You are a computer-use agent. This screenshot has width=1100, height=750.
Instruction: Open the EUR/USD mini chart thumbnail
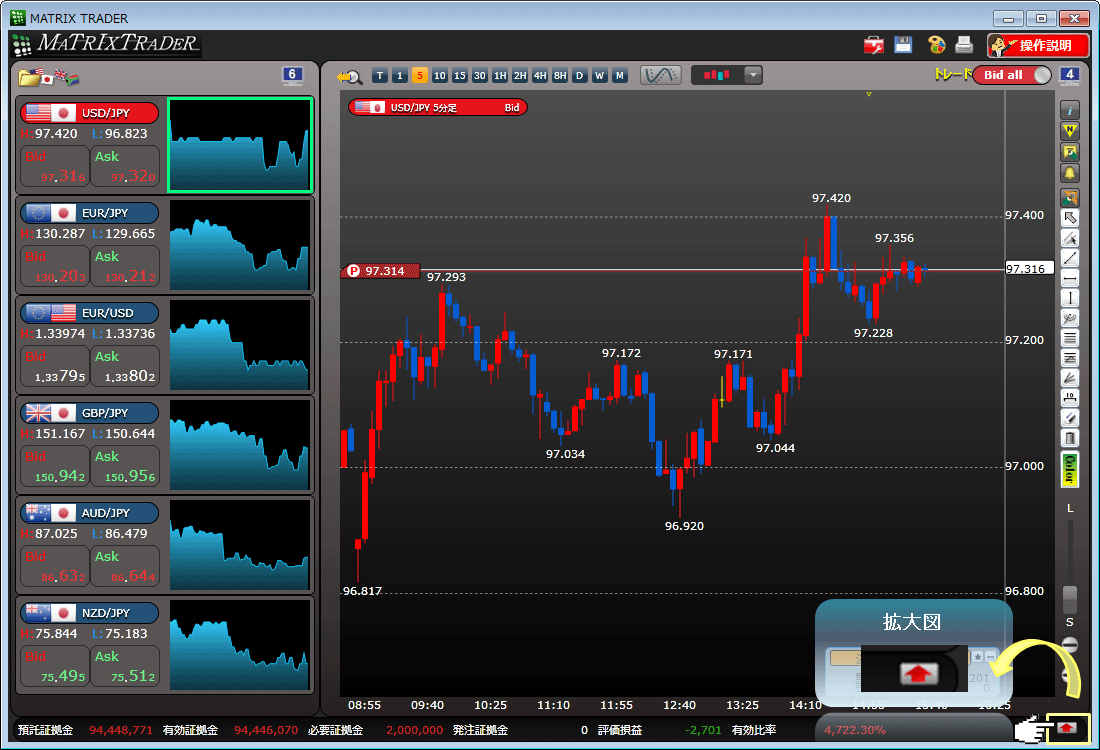pos(240,344)
